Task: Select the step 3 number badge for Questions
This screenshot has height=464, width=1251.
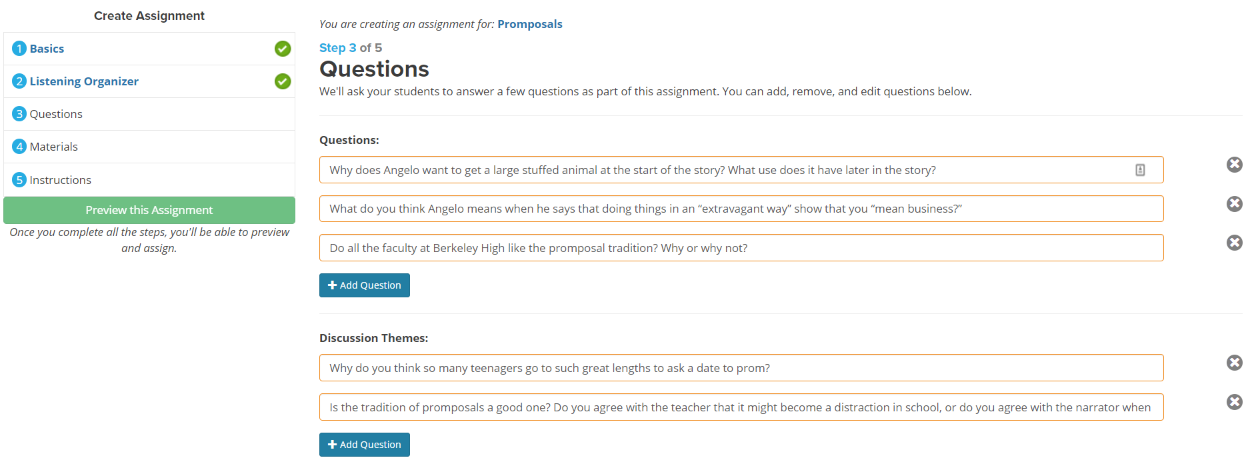Action: (19, 114)
